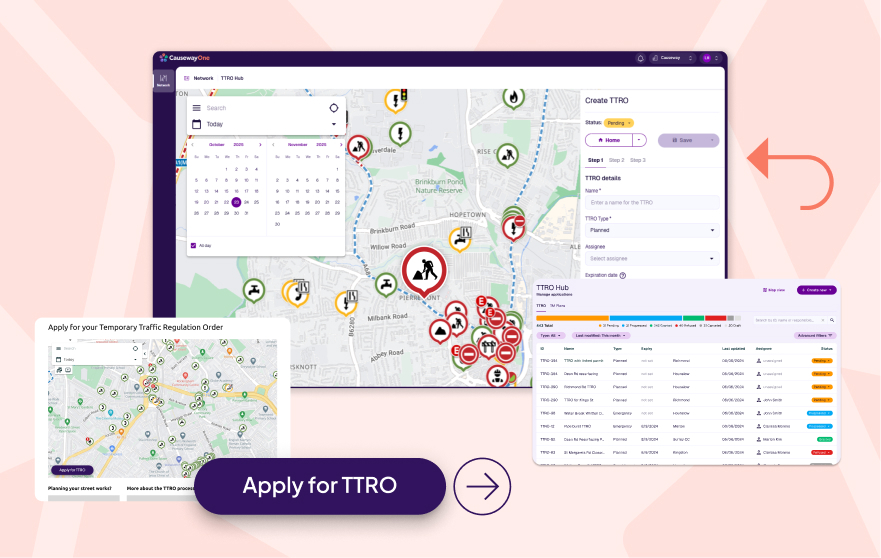881x558 pixels.
Task: Open the hamburger menu beside Search
Action: (x=197, y=108)
